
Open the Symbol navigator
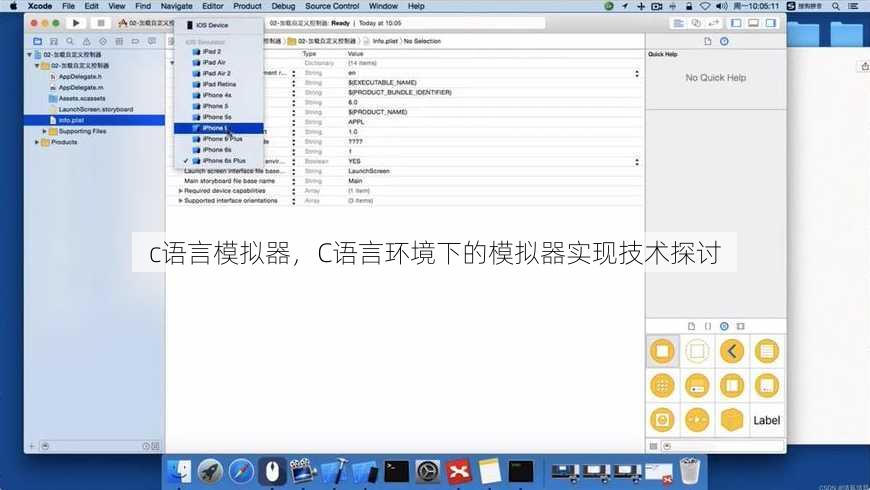click(x=54, y=42)
